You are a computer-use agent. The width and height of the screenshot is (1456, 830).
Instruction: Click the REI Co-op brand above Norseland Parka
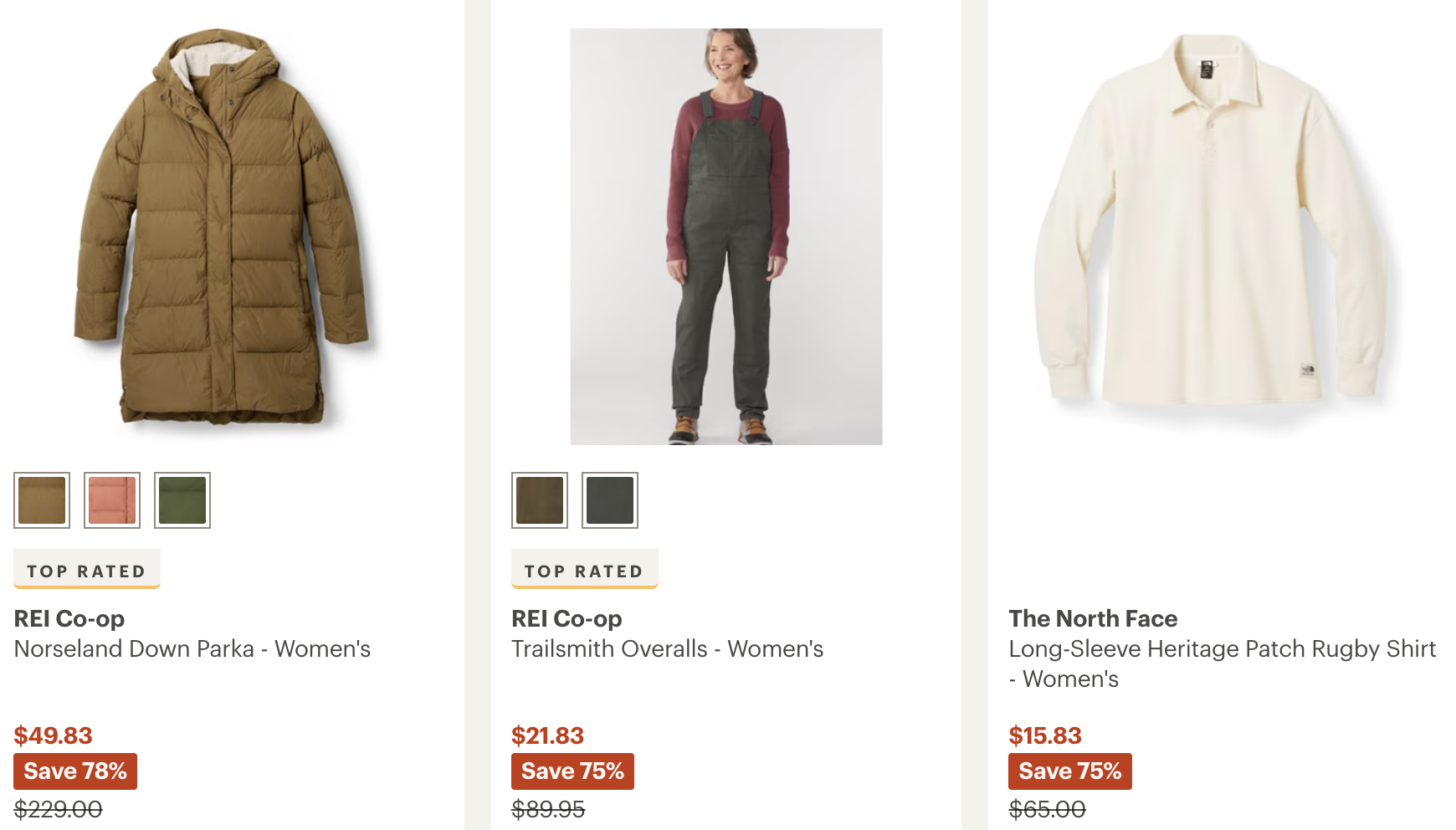[69, 618]
